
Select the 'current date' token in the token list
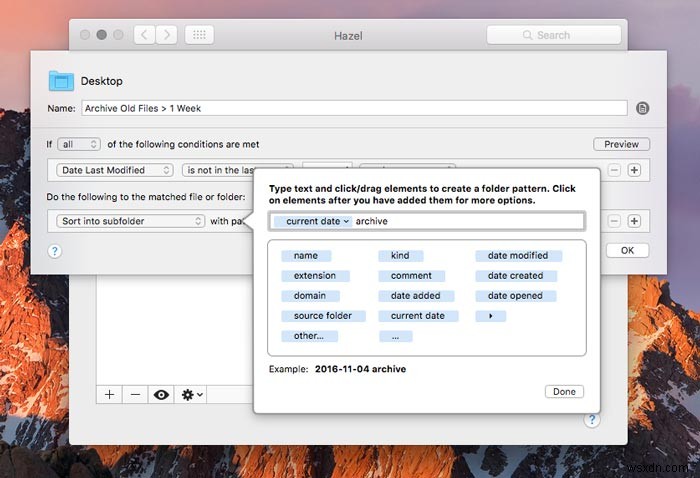click(x=418, y=316)
